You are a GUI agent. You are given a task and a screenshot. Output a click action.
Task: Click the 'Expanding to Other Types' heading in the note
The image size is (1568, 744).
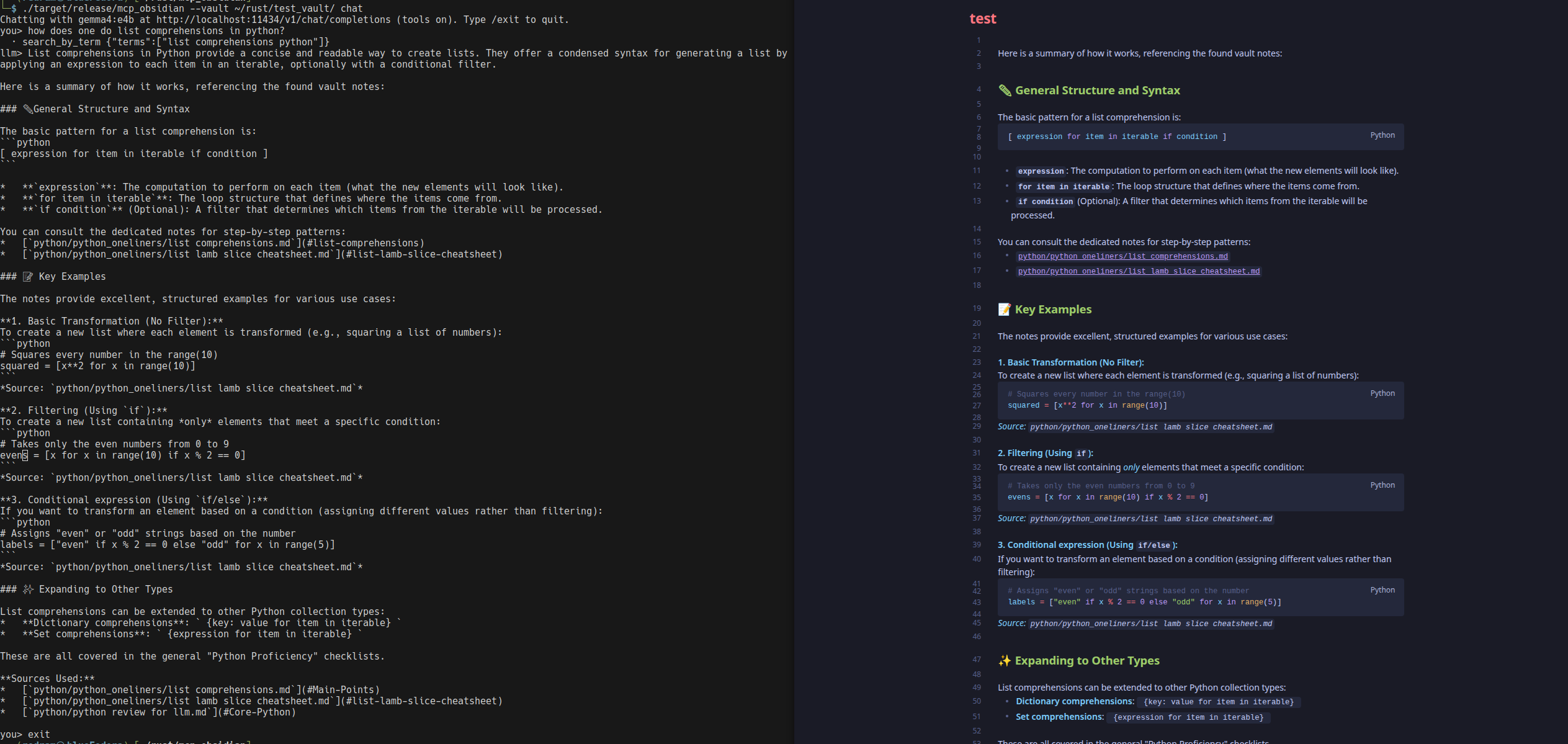[x=1087, y=661]
